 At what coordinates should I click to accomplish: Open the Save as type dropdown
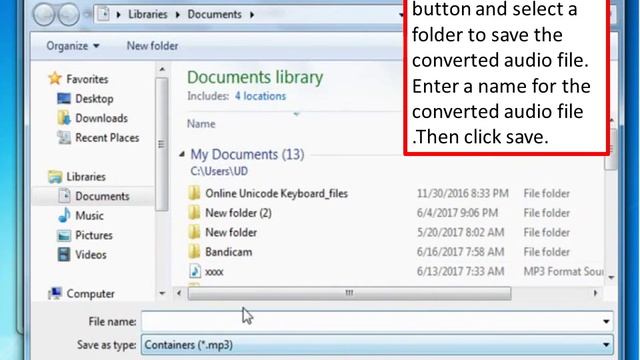click(x=377, y=345)
